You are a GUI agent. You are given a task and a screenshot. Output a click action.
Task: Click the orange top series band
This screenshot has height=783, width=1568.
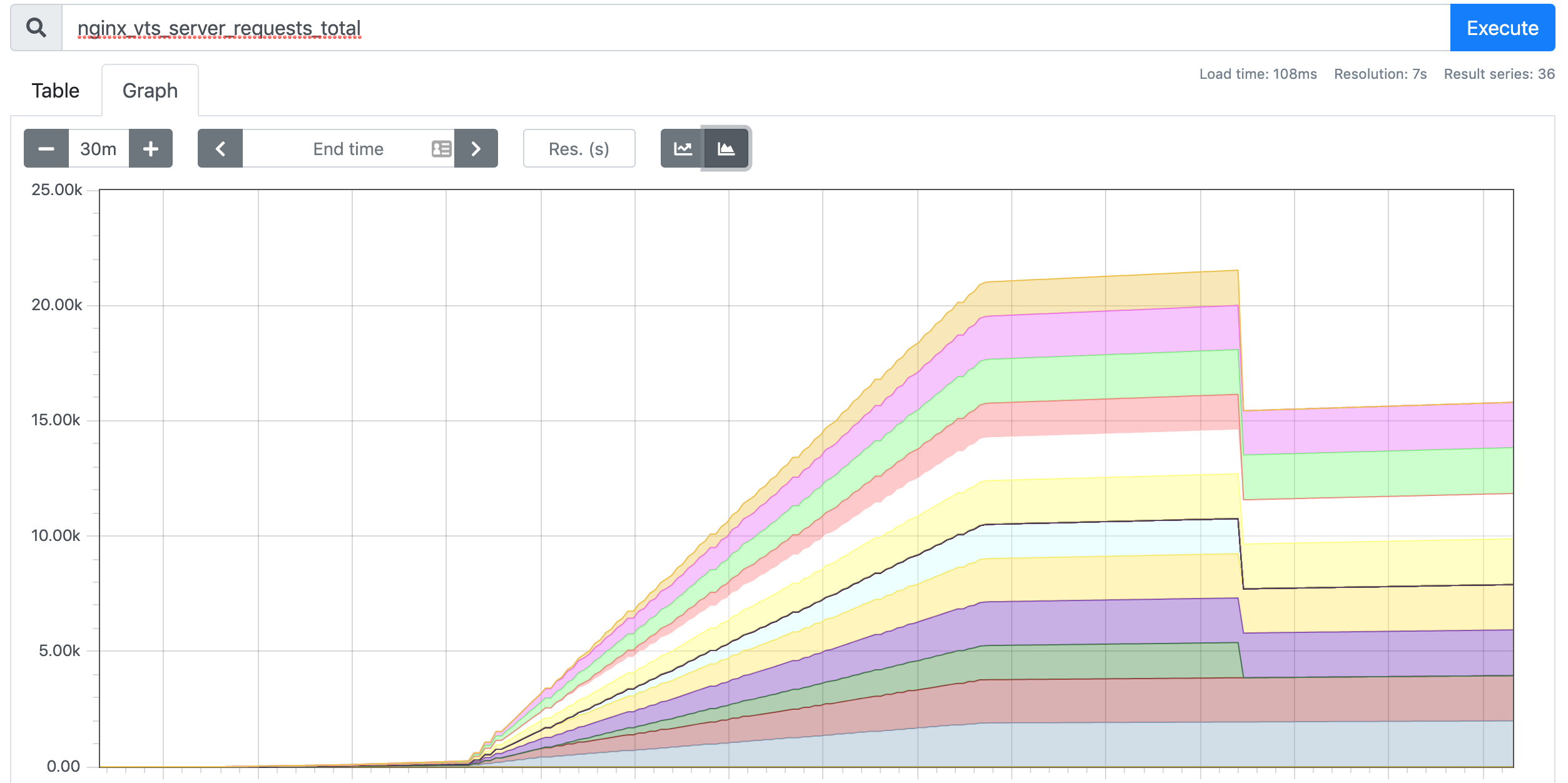tap(1107, 293)
